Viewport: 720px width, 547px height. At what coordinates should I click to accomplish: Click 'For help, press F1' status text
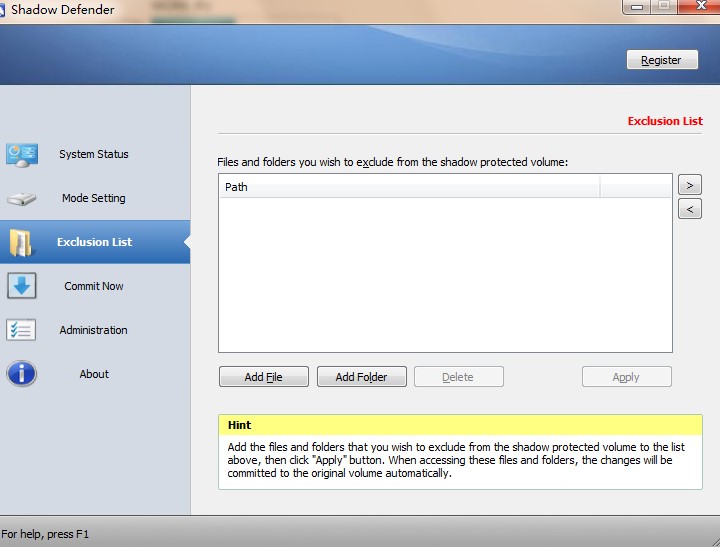[x=45, y=534]
